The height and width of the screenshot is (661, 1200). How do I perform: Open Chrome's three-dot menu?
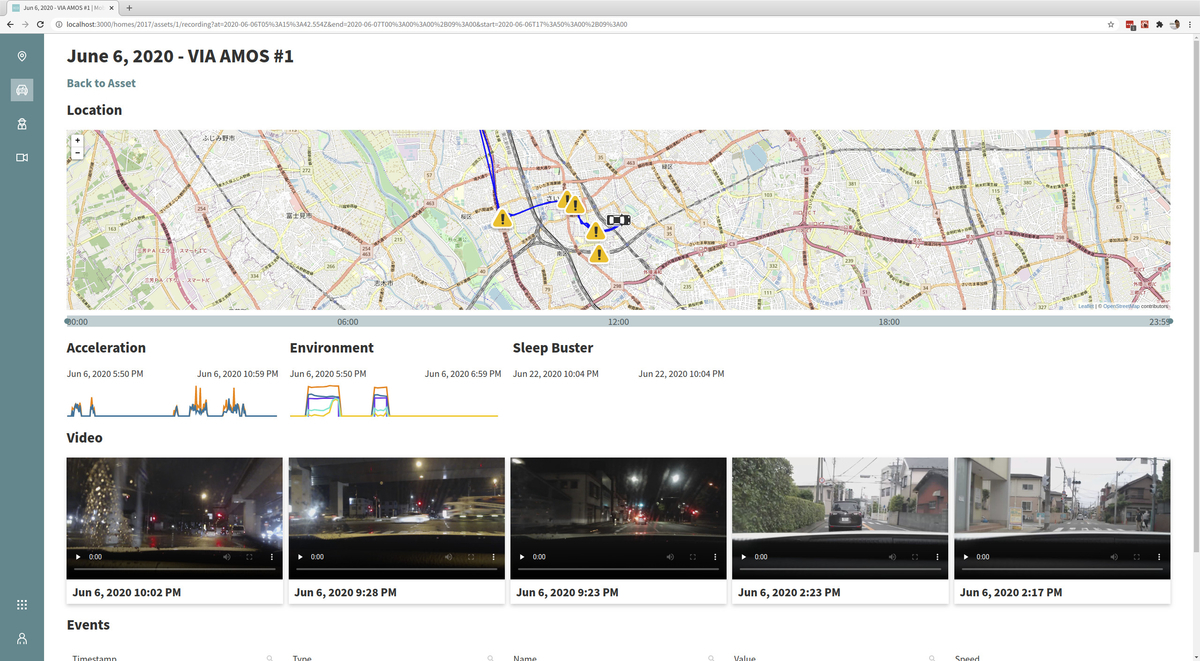[x=1191, y=24]
